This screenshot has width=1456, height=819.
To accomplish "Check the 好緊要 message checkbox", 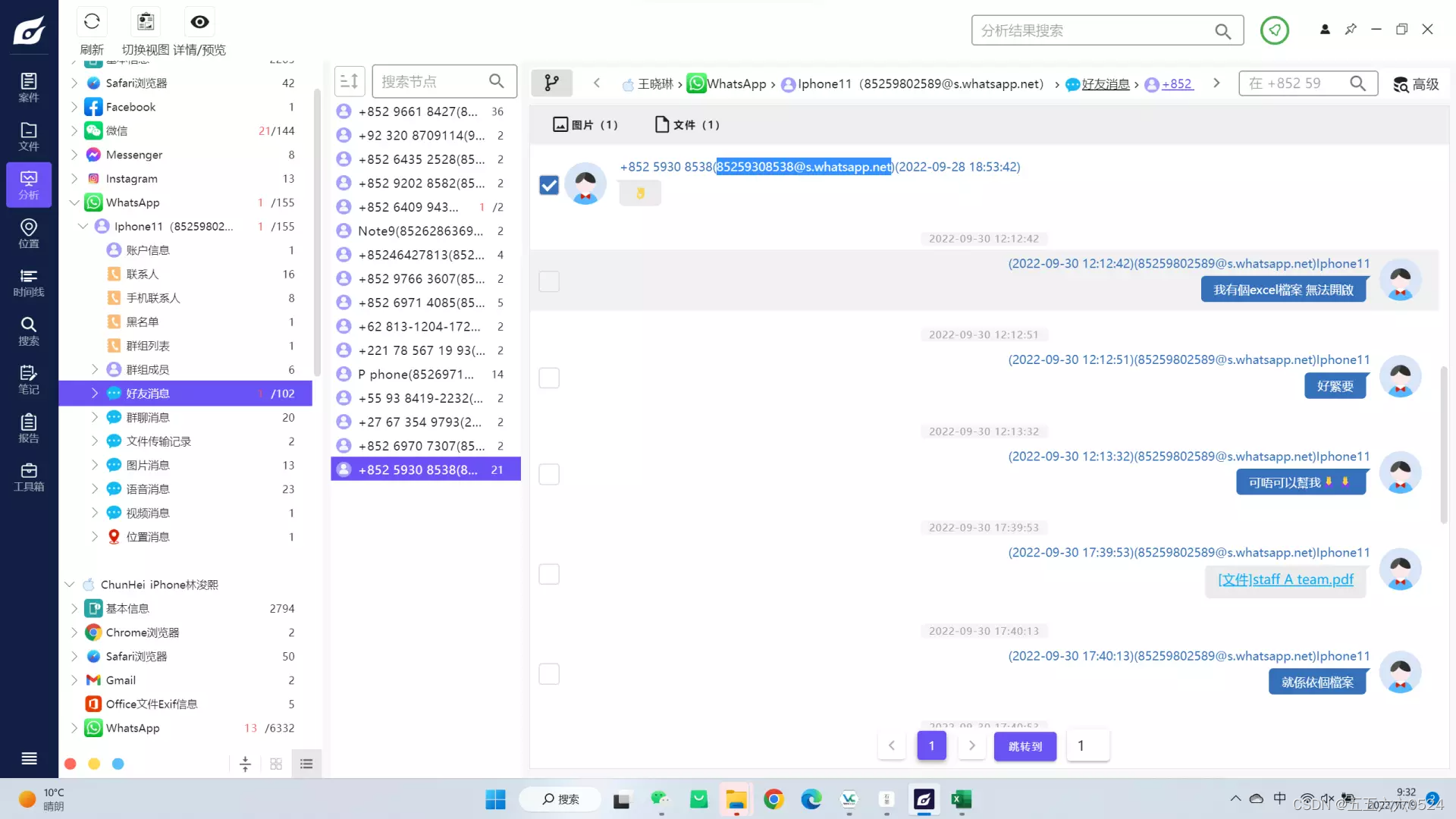I will [549, 378].
